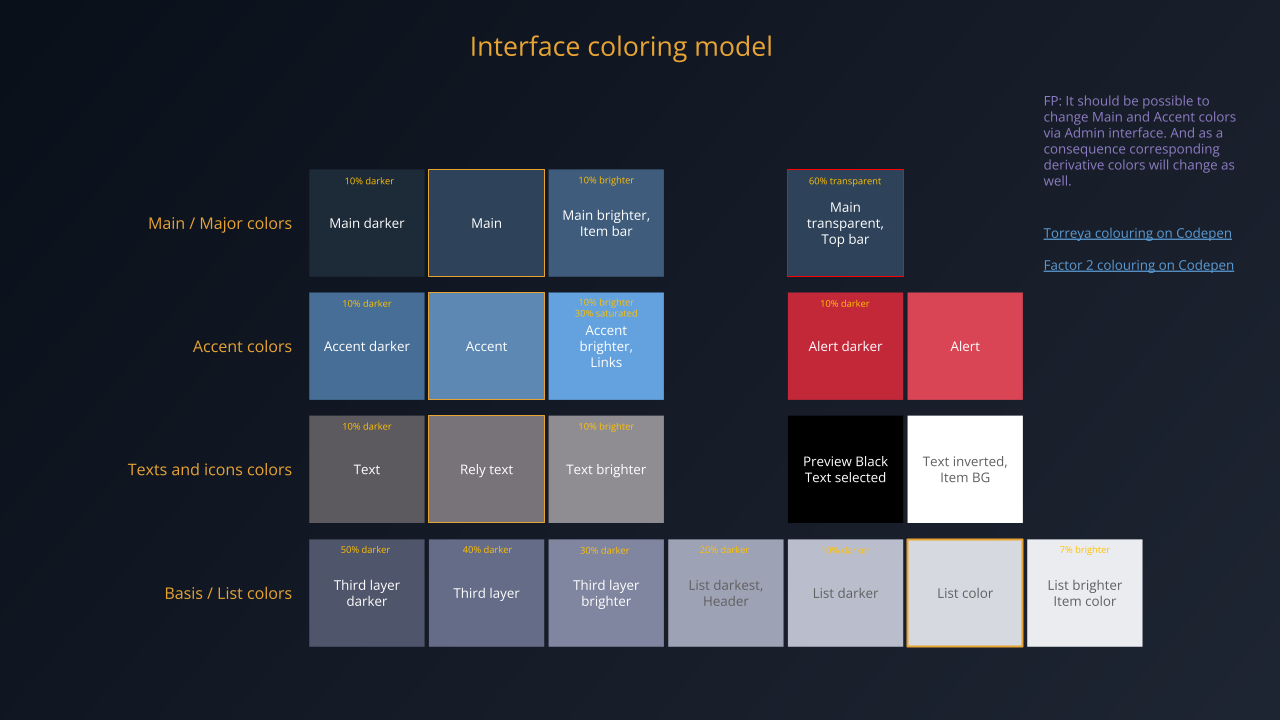
Task: Open Torreya colouring on Codepen link
Action: pyautogui.click(x=1137, y=232)
